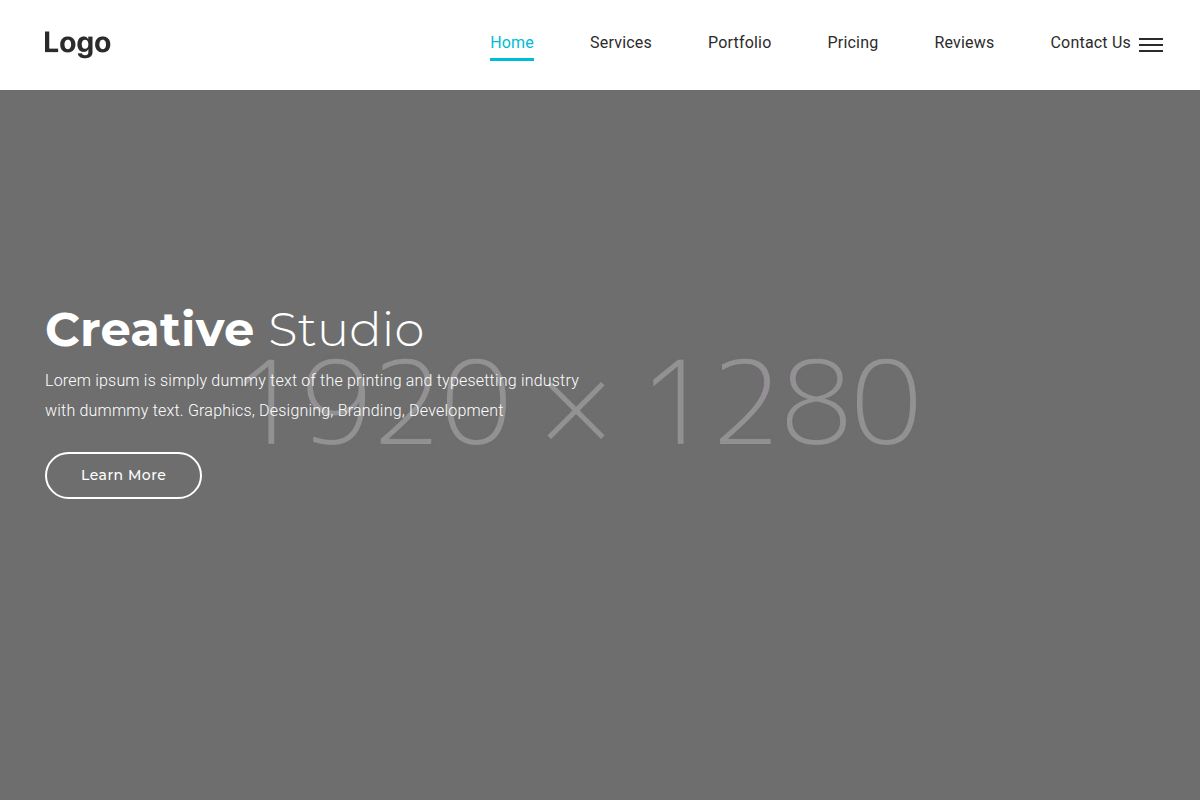
Task: Click the teal underline beneath Home
Action: tap(511, 59)
